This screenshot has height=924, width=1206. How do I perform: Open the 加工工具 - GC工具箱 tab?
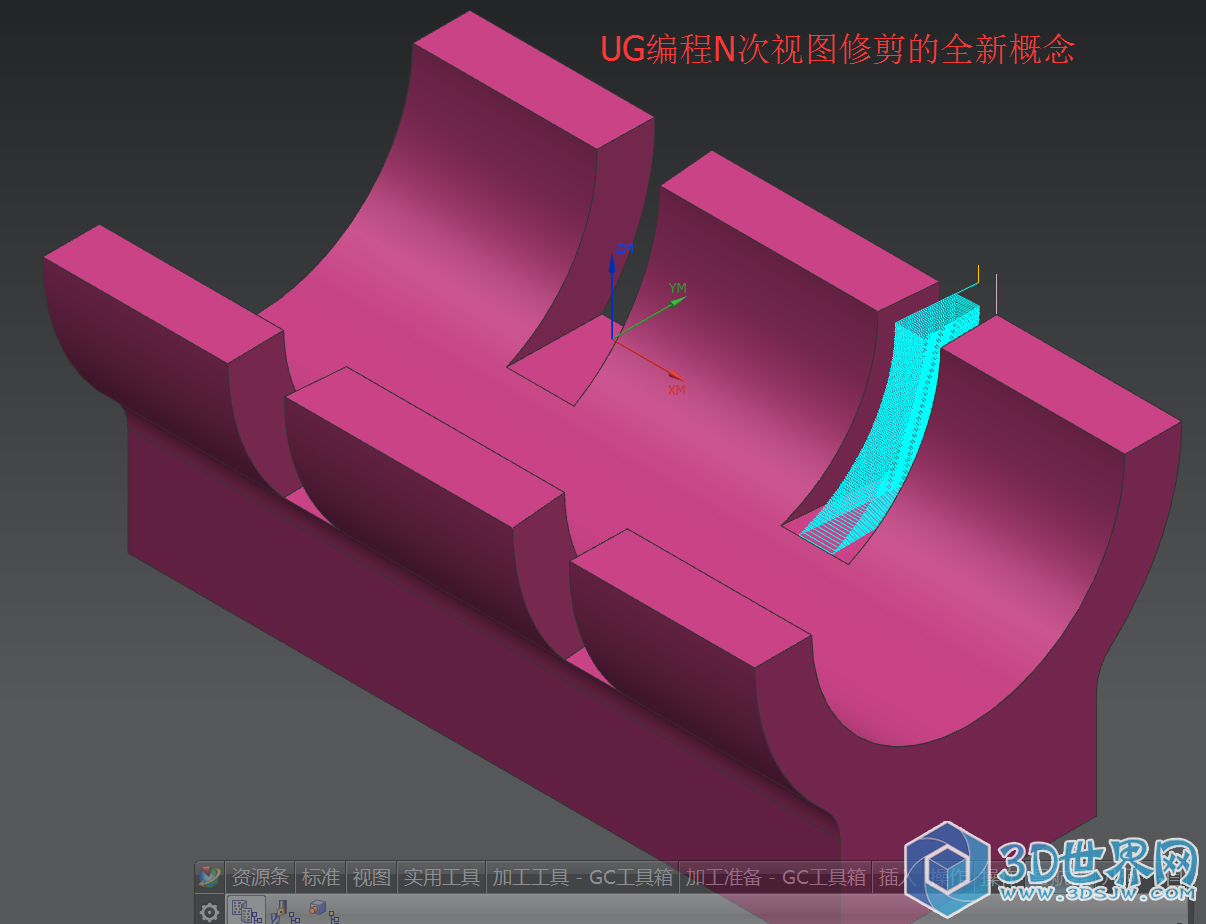click(x=582, y=877)
